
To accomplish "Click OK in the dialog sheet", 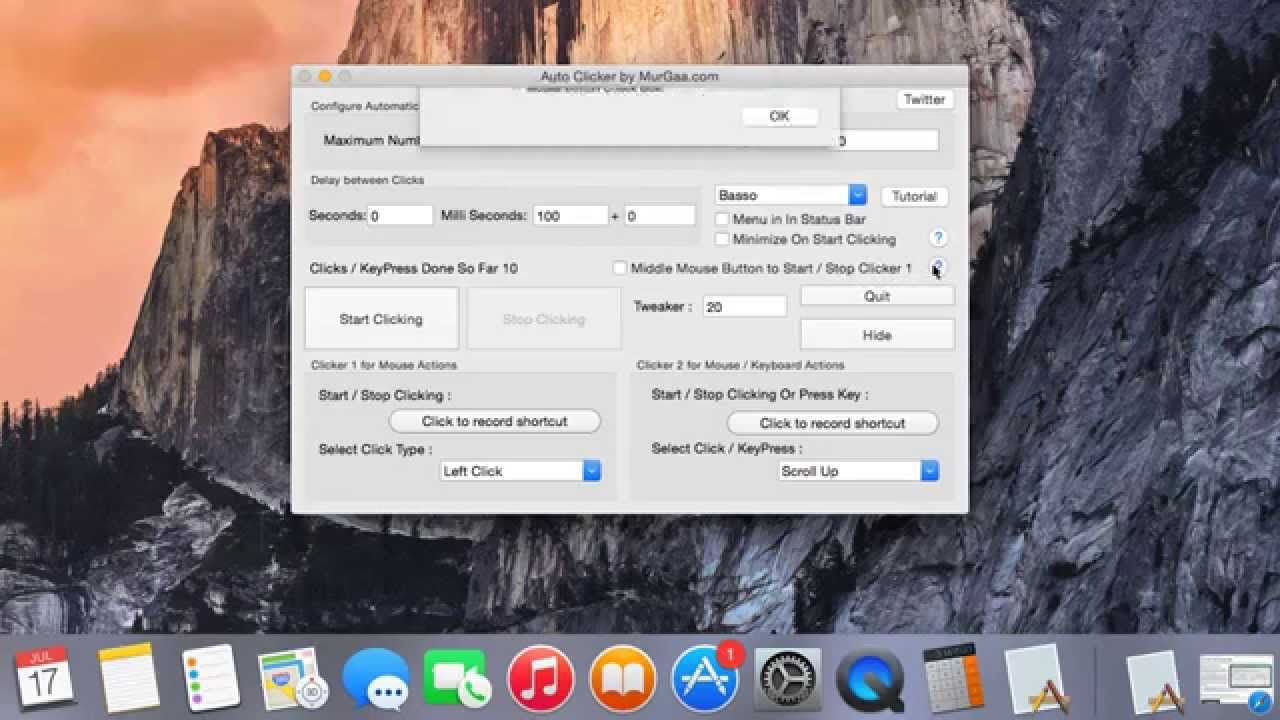I will coord(780,116).
